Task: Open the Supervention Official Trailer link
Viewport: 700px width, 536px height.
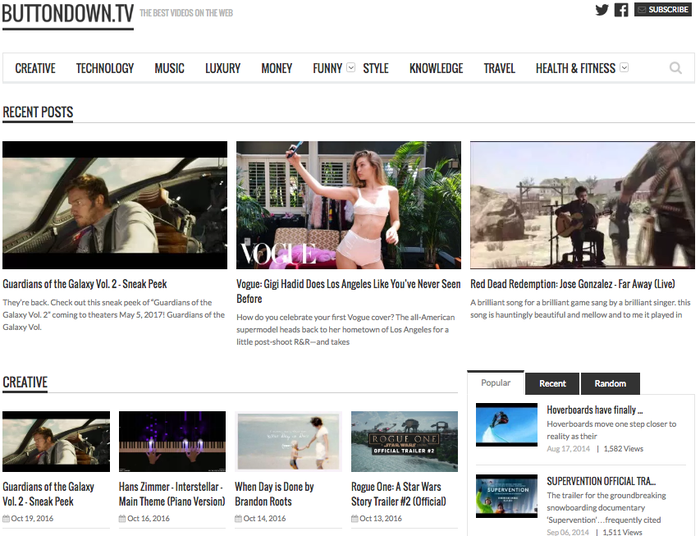Action: [601, 481]
